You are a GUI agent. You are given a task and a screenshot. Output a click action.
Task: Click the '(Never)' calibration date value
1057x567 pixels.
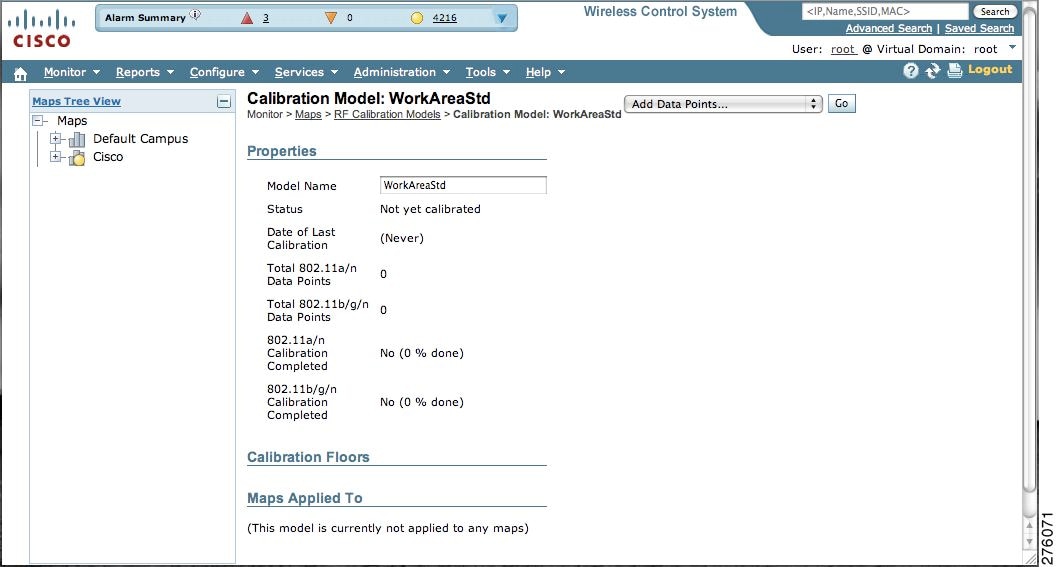click(x=402, y=239)
